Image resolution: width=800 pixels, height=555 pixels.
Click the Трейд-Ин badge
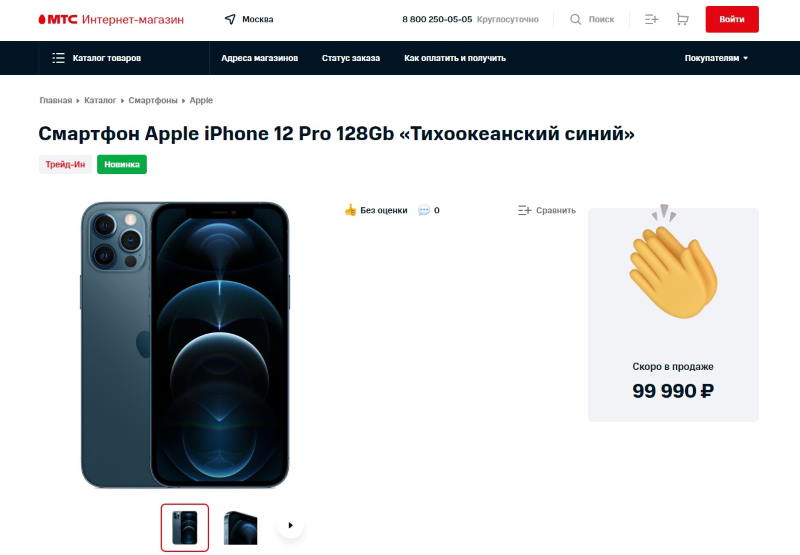65,164
